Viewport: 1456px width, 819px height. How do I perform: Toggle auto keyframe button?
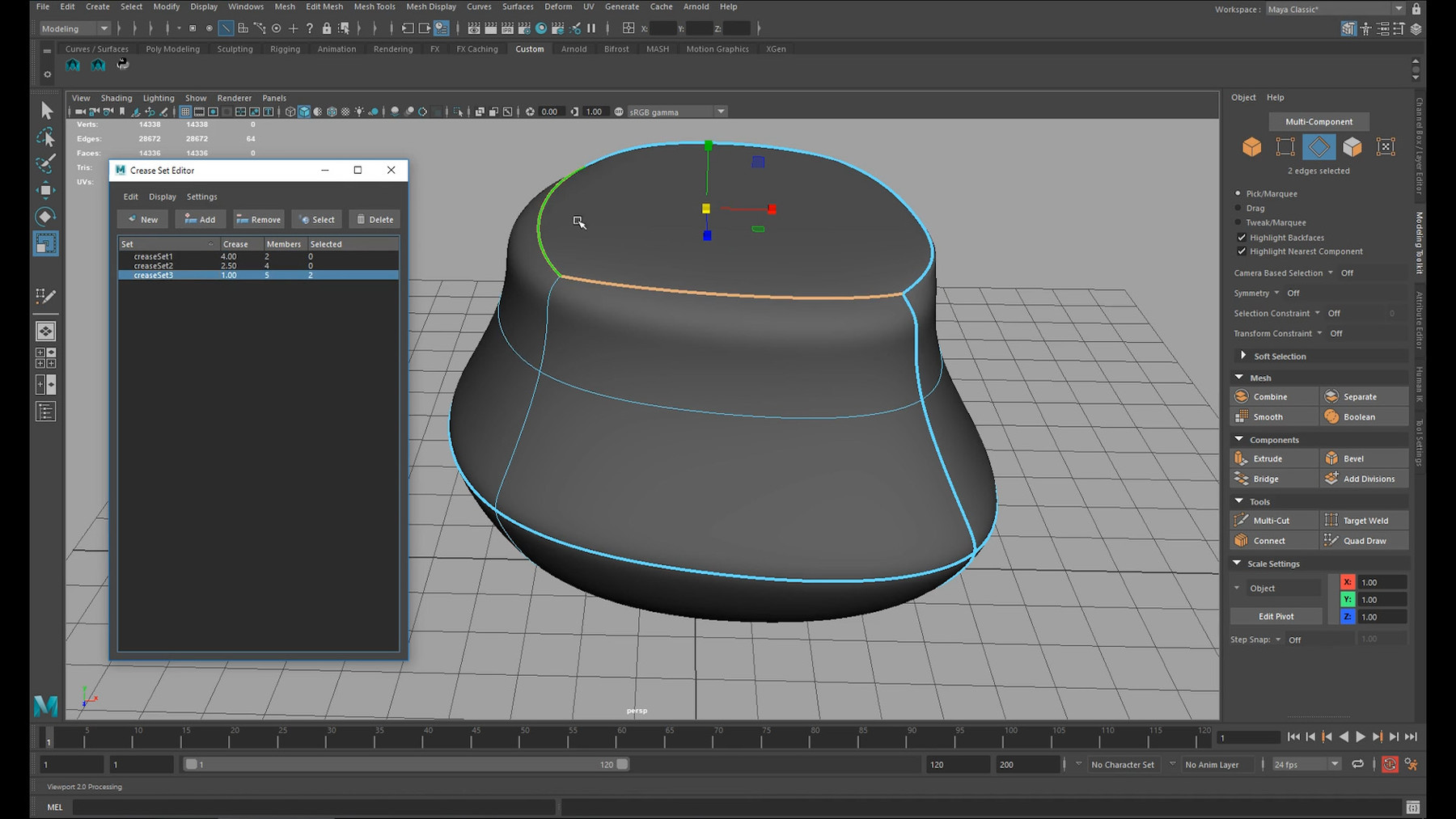click(1390, 764)
